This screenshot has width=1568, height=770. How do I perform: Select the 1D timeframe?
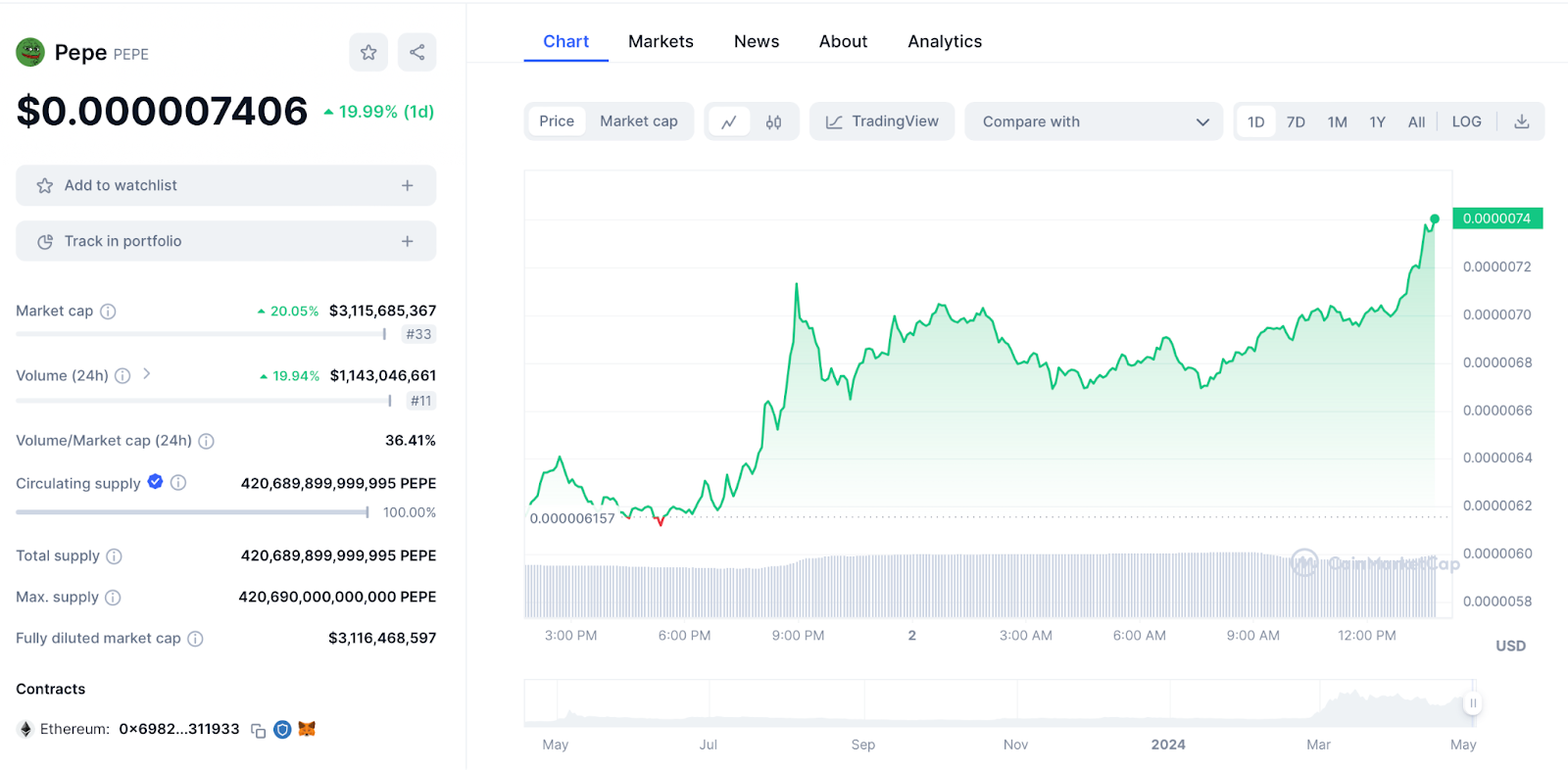[1256, 122]
